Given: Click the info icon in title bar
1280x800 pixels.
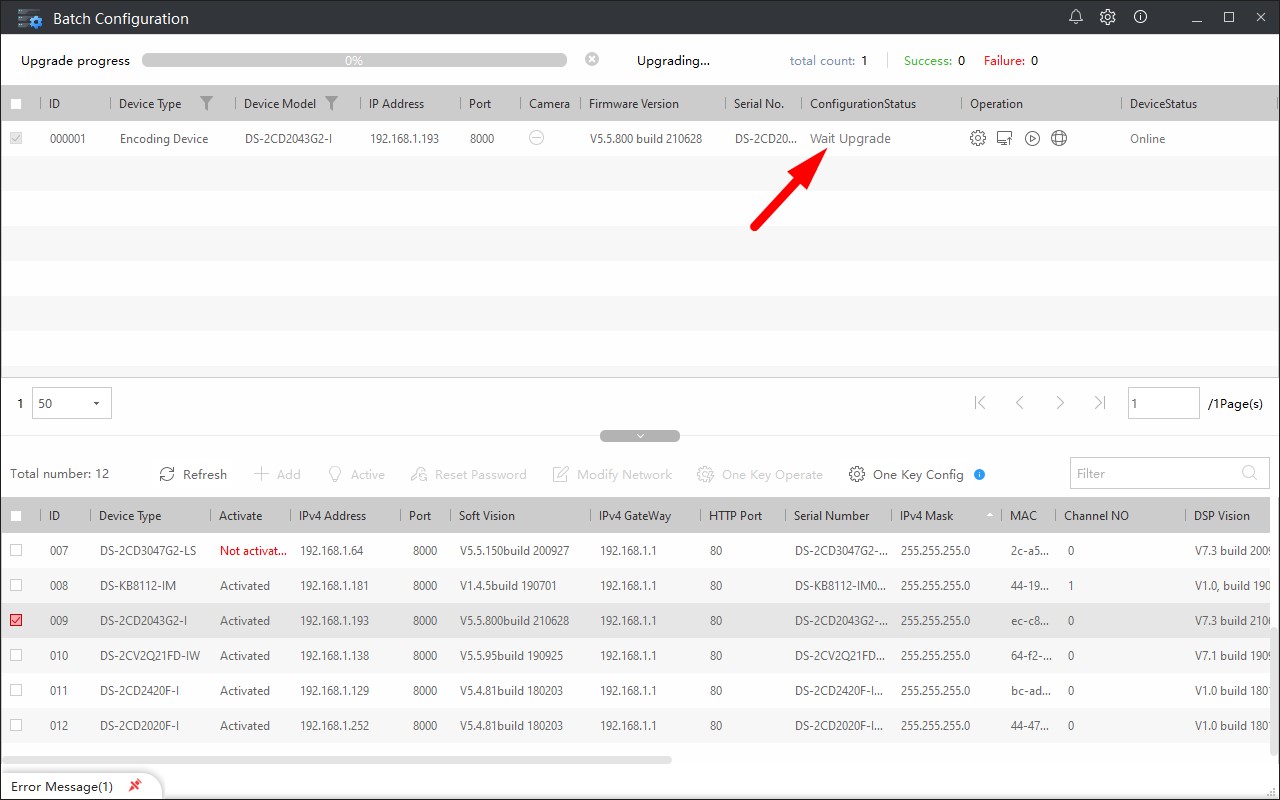Looking at the screenshot, I should (1140, 17).
